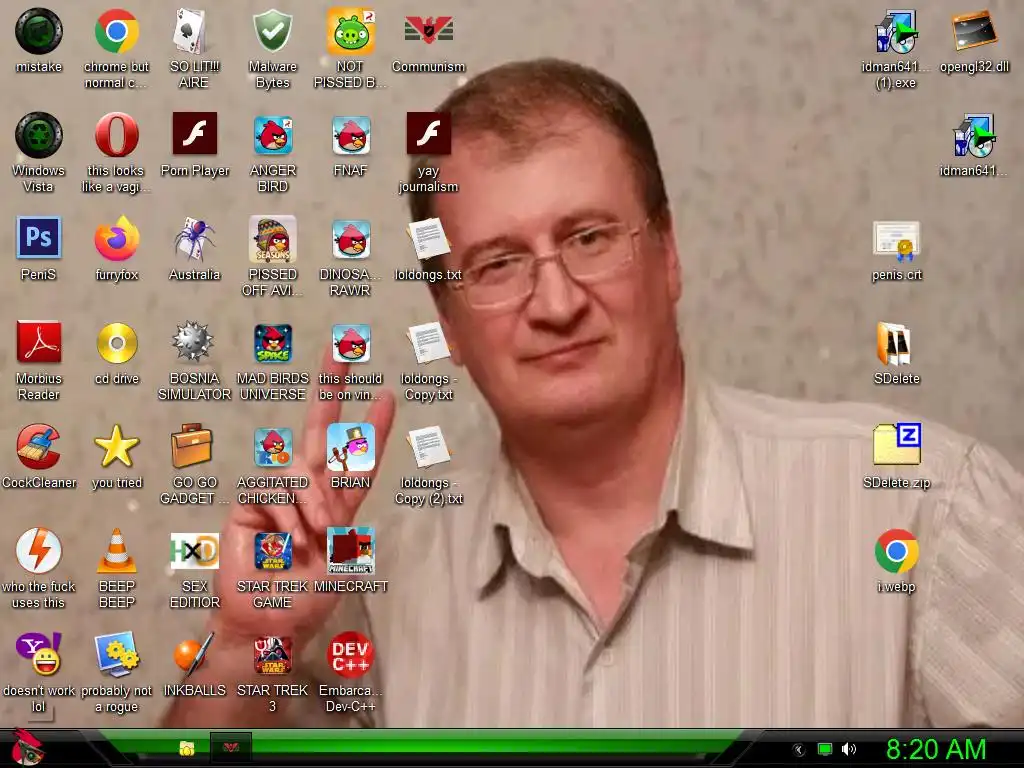
Task: Open the BRIAN pink bird icon
Action: tap(351, 447)
